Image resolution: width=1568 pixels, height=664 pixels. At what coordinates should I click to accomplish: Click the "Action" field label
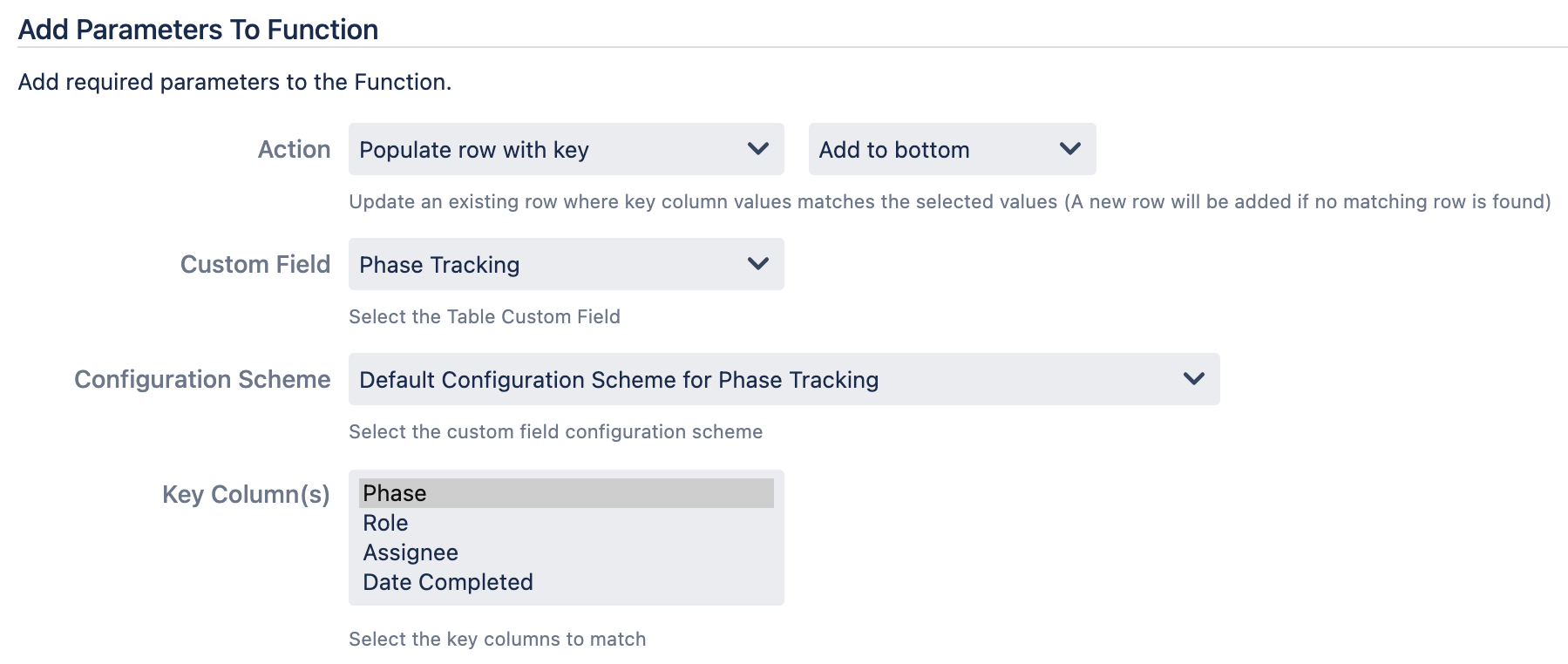click(294, 150)
